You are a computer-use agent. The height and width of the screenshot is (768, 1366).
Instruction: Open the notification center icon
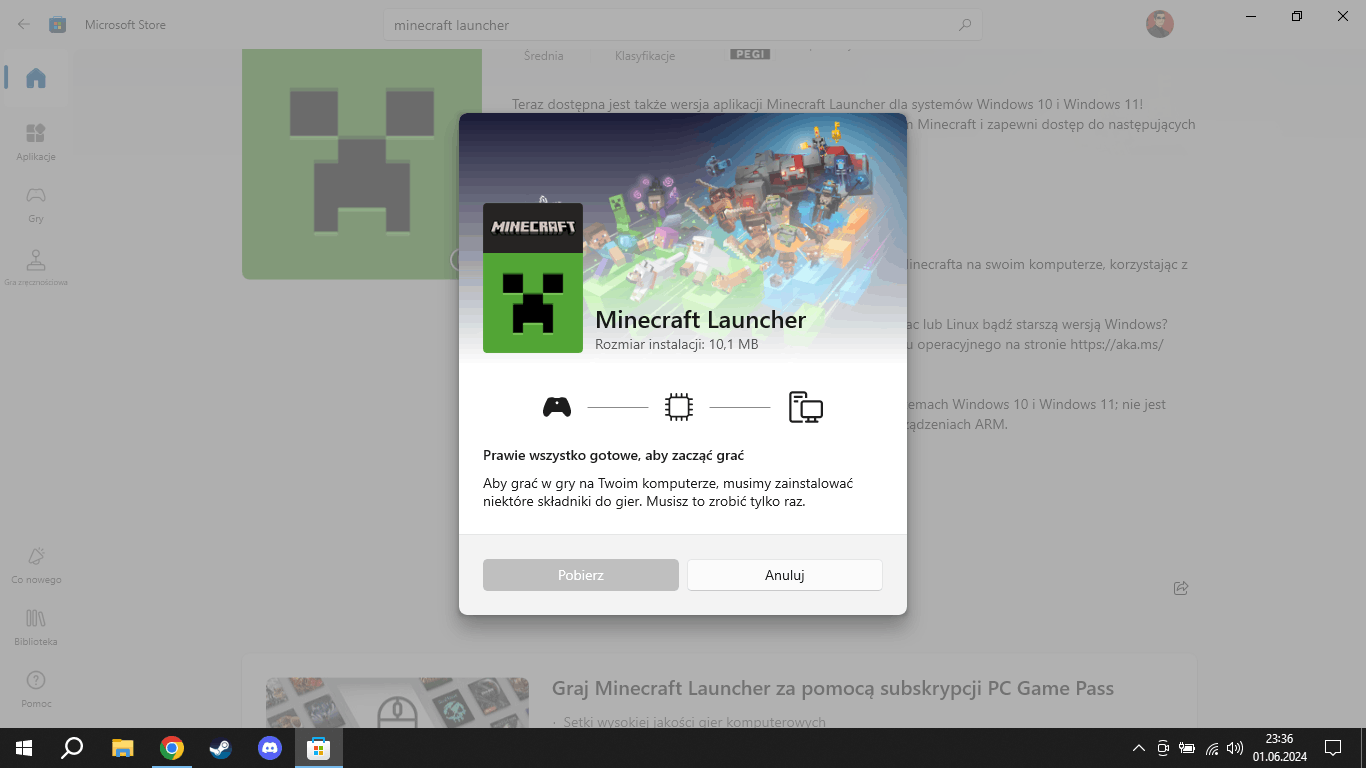pyautogui.click(x=1333, y=747)
